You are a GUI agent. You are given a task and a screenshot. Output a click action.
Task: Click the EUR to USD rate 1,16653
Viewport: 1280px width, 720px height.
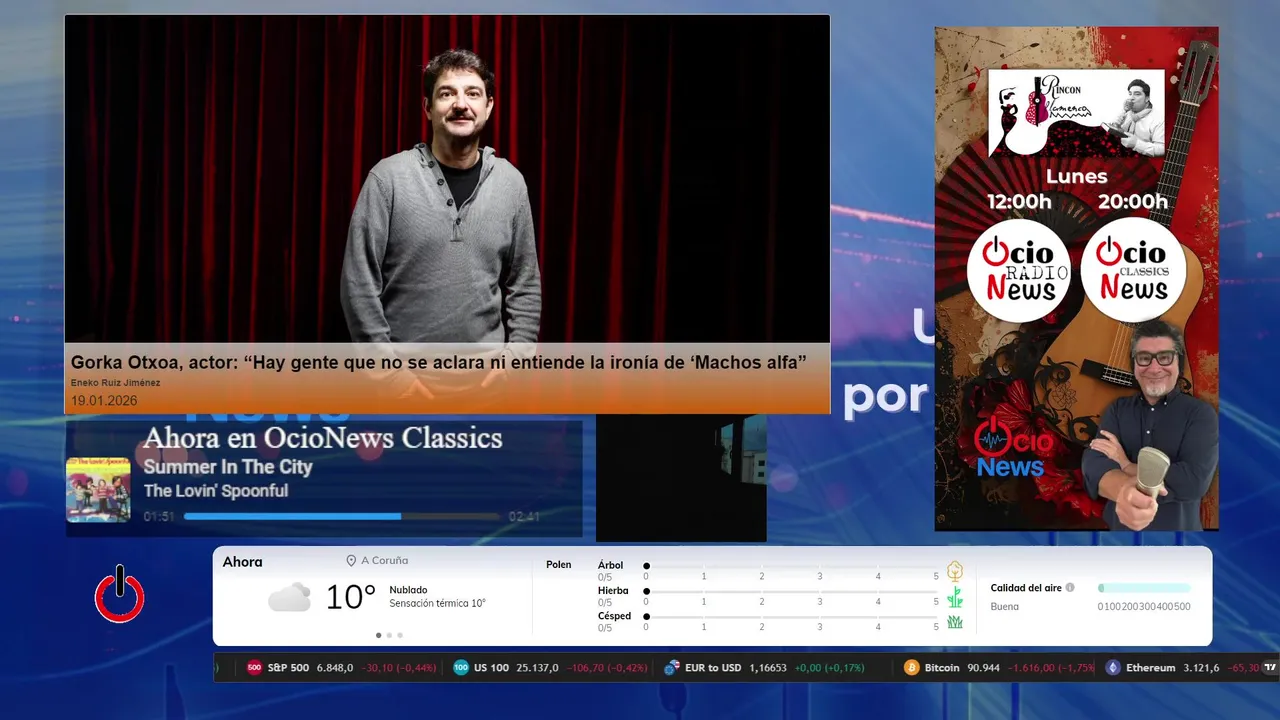pos(768,667)
